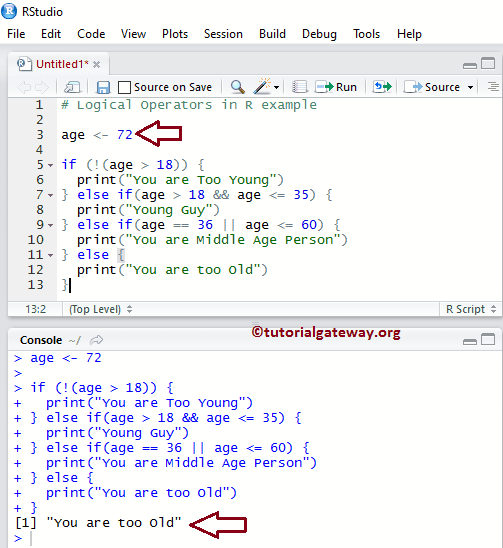503x548 pixels.
Task: Open the Tools menu
Action: click(366, 34)
